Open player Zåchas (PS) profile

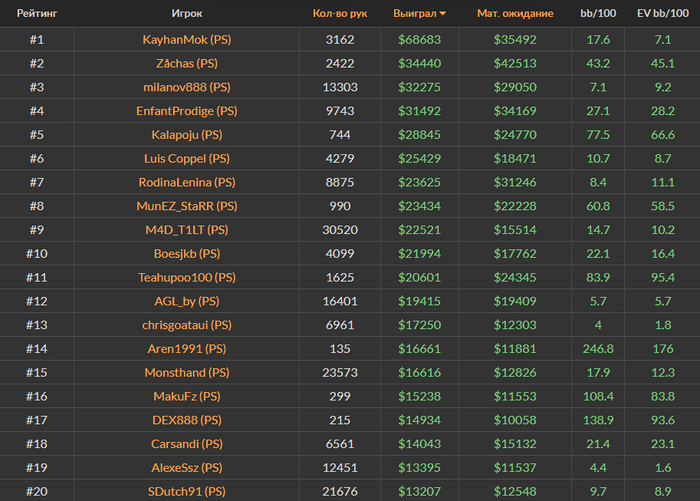point(187,63)
